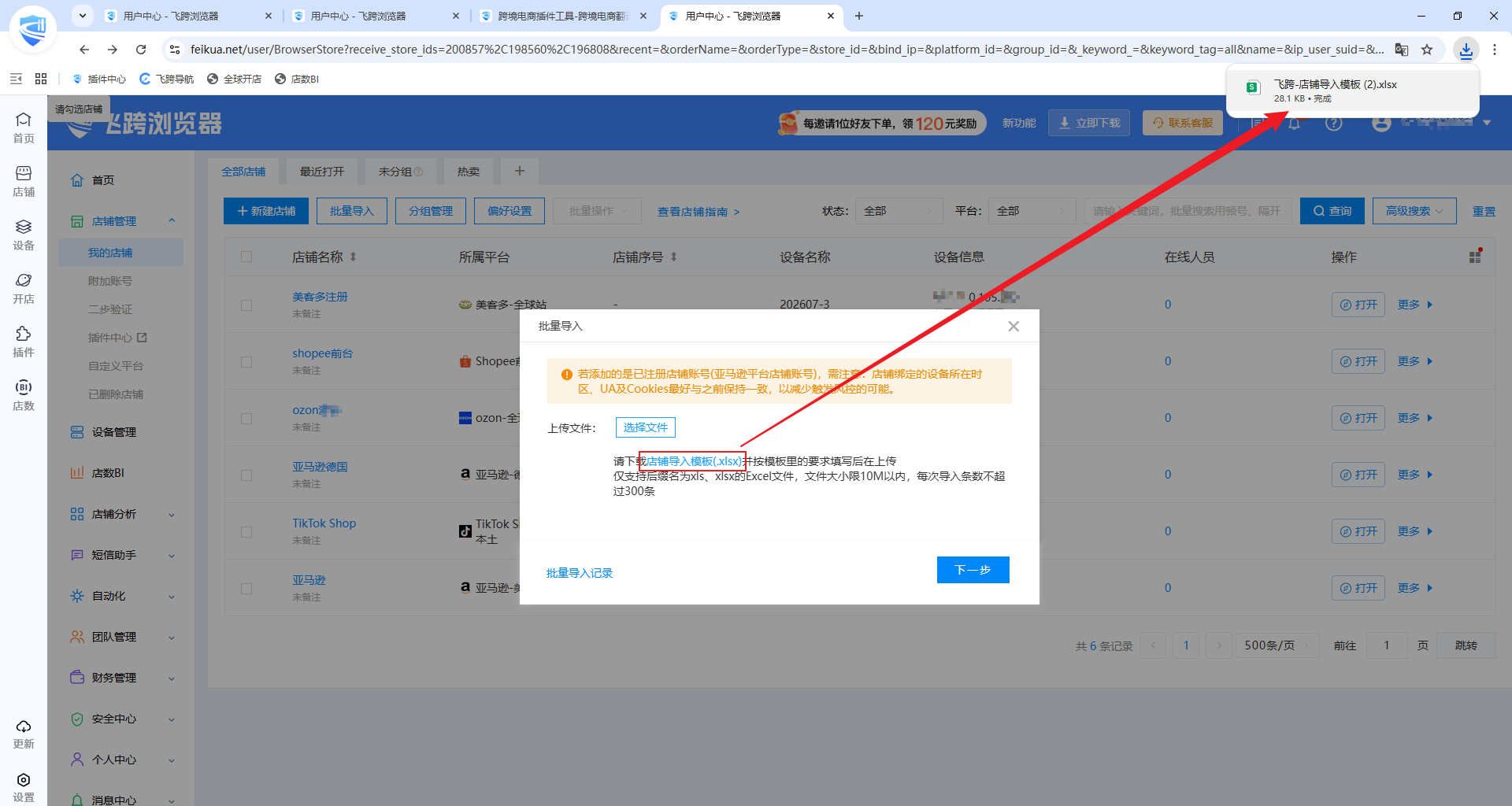
Task: Click the 选择文件 upload button
Action: coord(646,427)
